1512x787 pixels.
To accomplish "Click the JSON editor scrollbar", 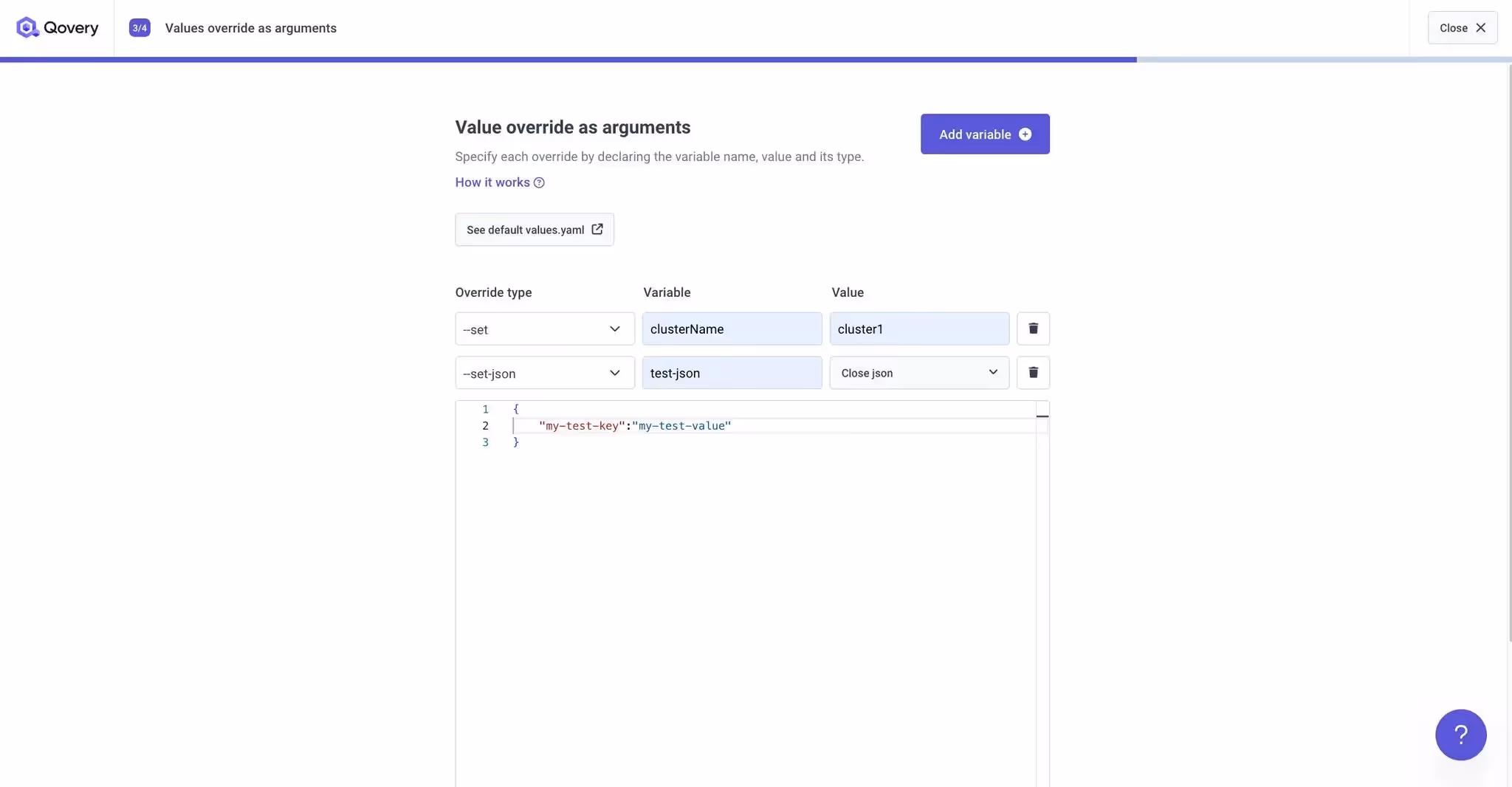I will coord(1042,416).
